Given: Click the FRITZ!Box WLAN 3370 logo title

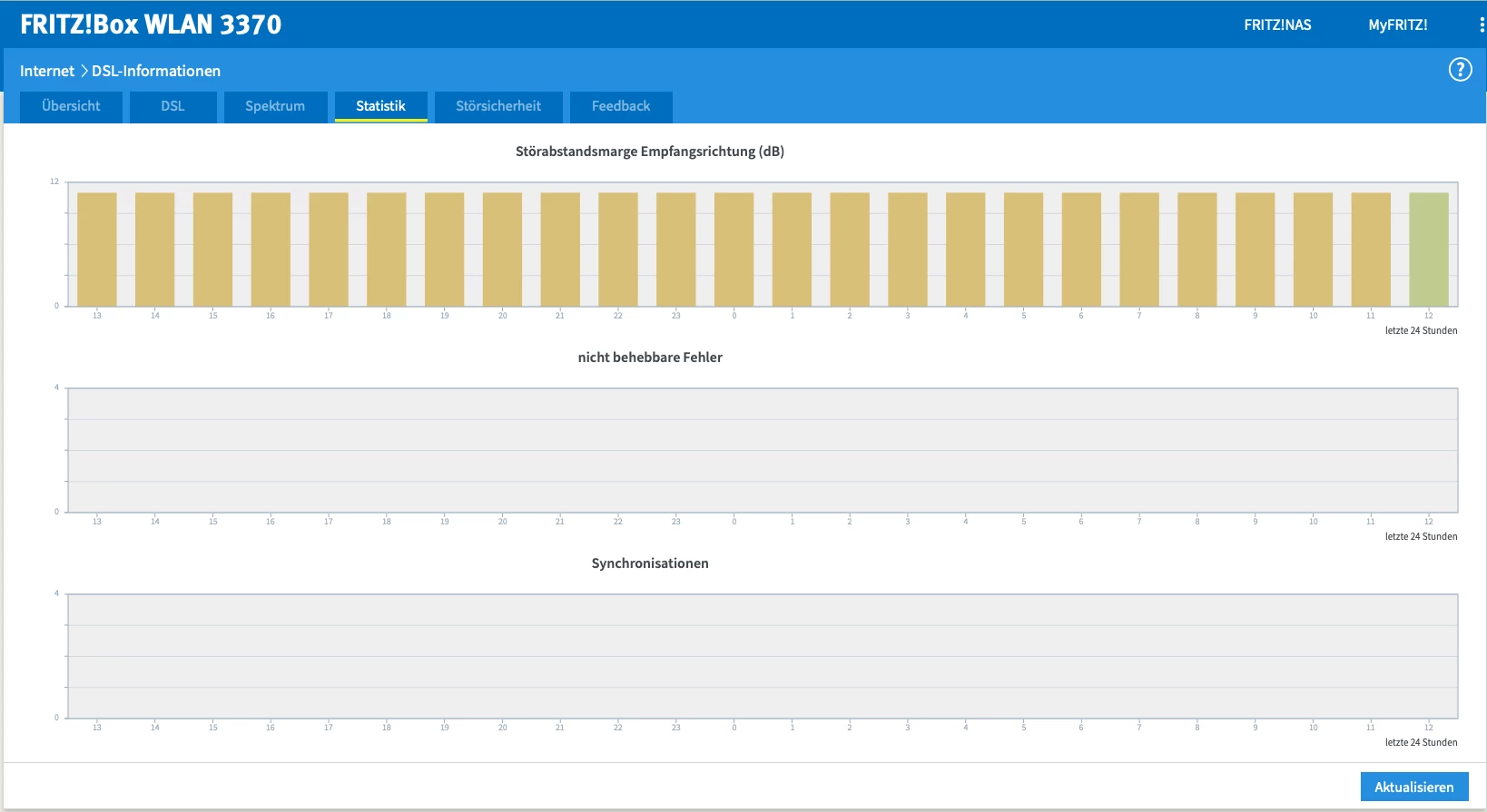Looking at the screenshot, I should [x=151, y=24].
